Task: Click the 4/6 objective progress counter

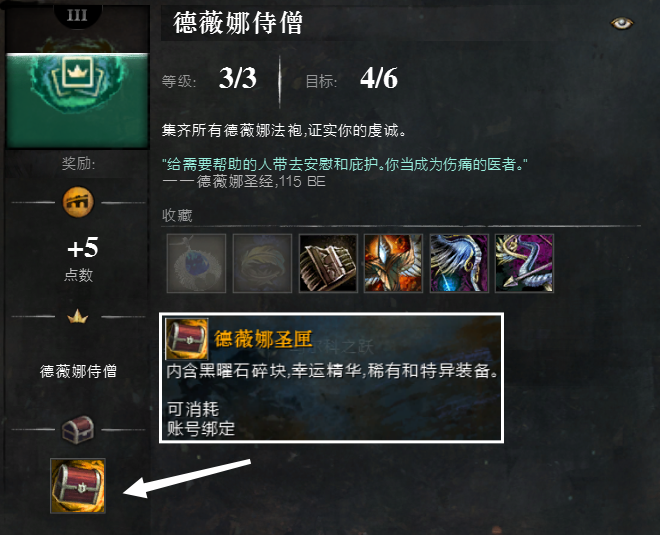Action: point(378,78)
